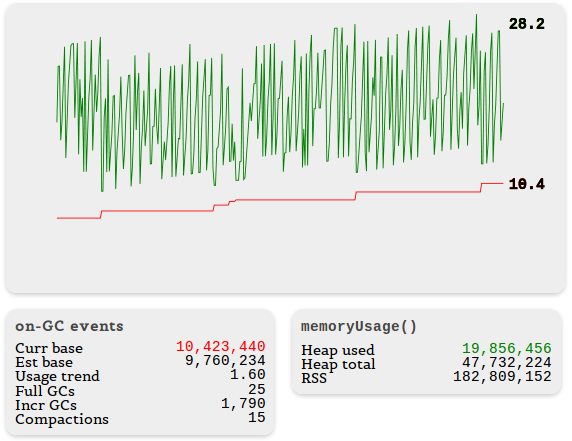Click the Usage trend label

click(x=57, y=376)
